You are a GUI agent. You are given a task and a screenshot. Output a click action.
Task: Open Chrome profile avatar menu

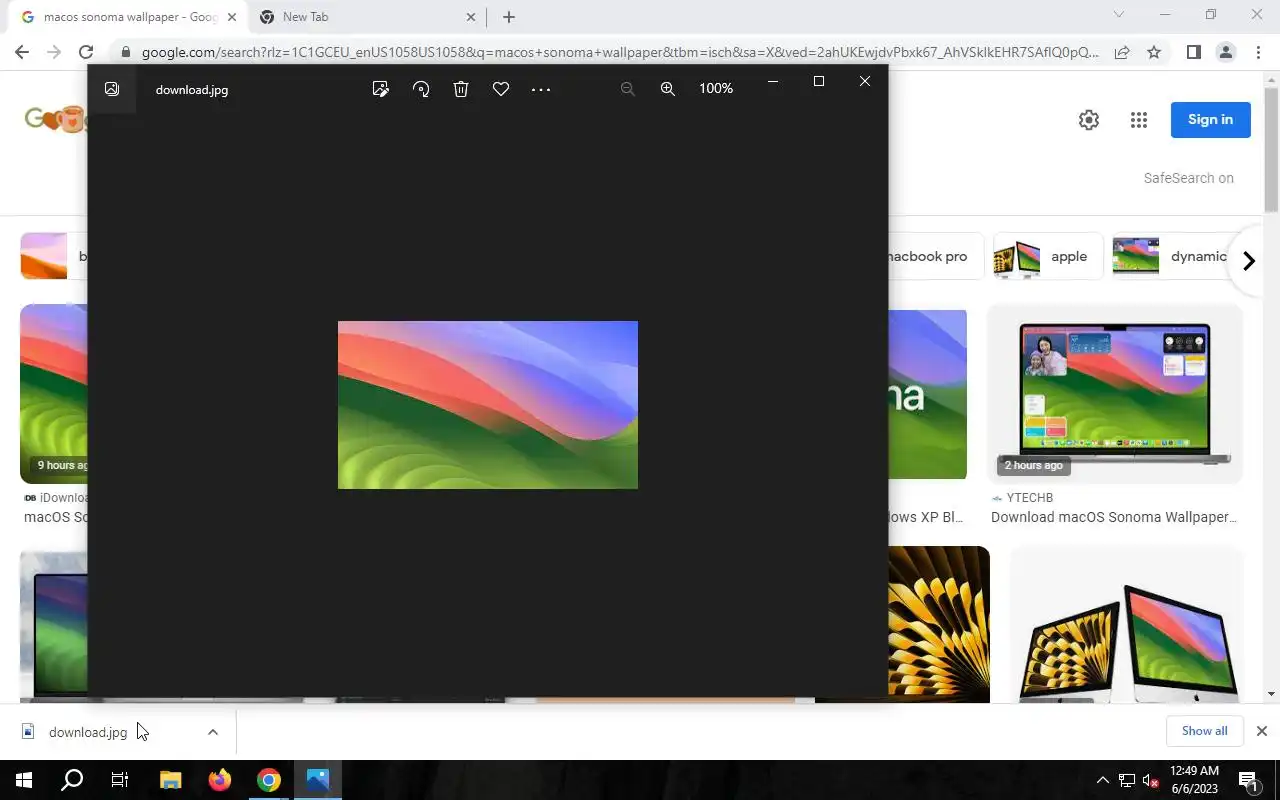(1225, 52)
